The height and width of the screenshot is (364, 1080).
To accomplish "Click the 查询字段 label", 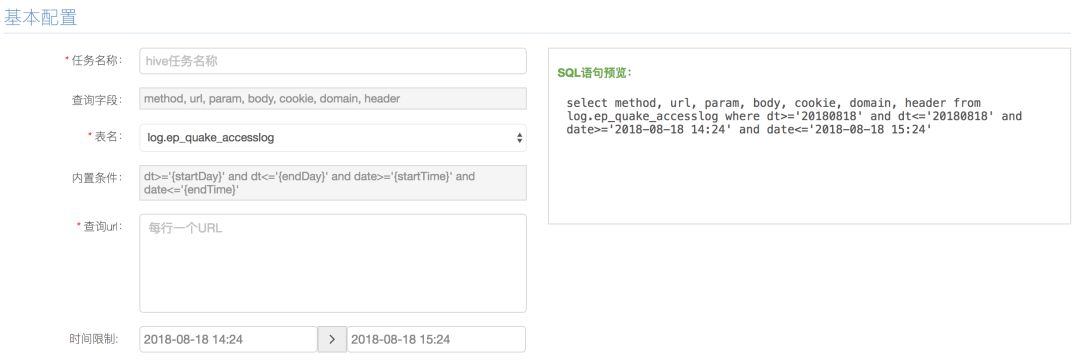I will point(97,100).
